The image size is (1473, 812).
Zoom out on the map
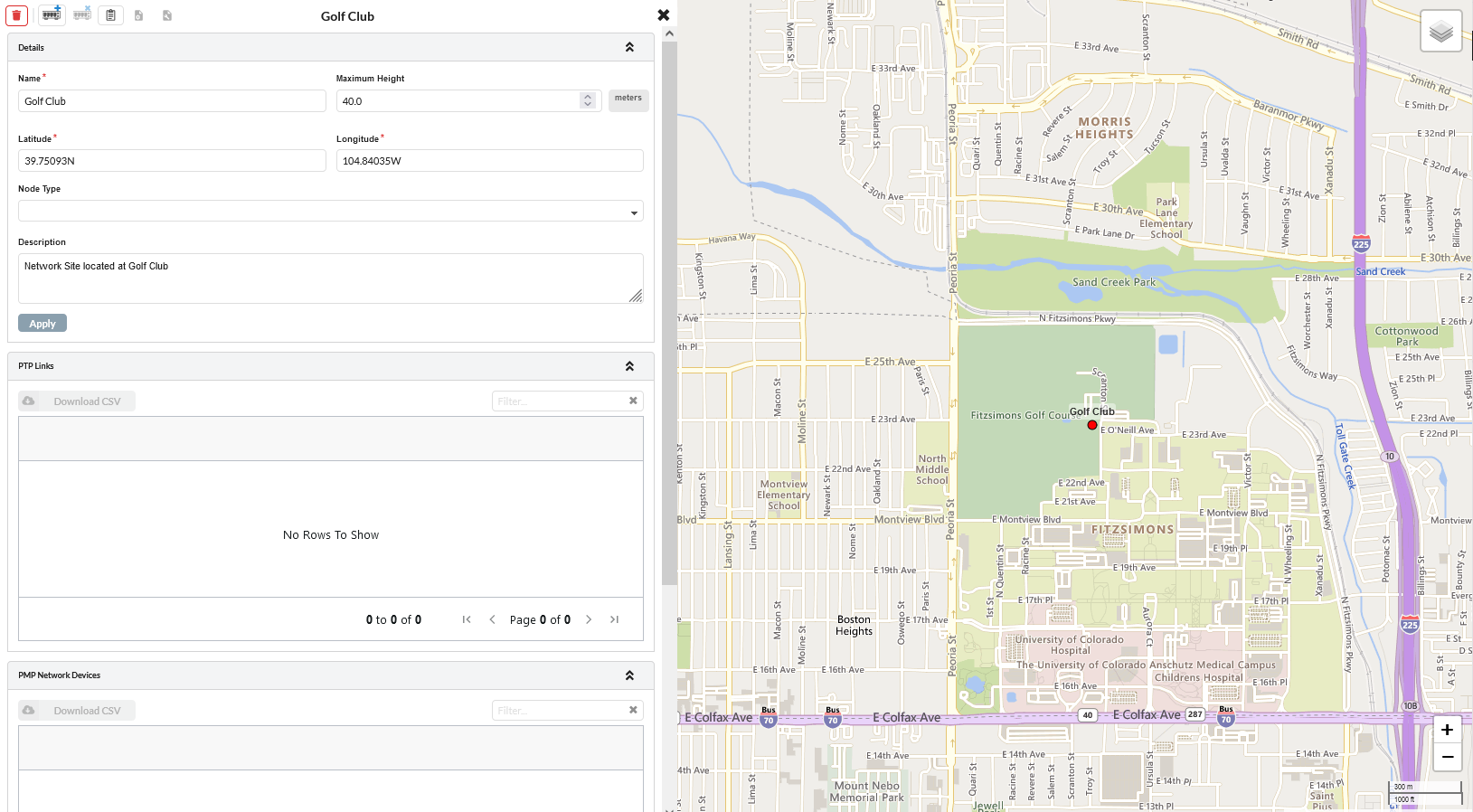coord(1448,757)
